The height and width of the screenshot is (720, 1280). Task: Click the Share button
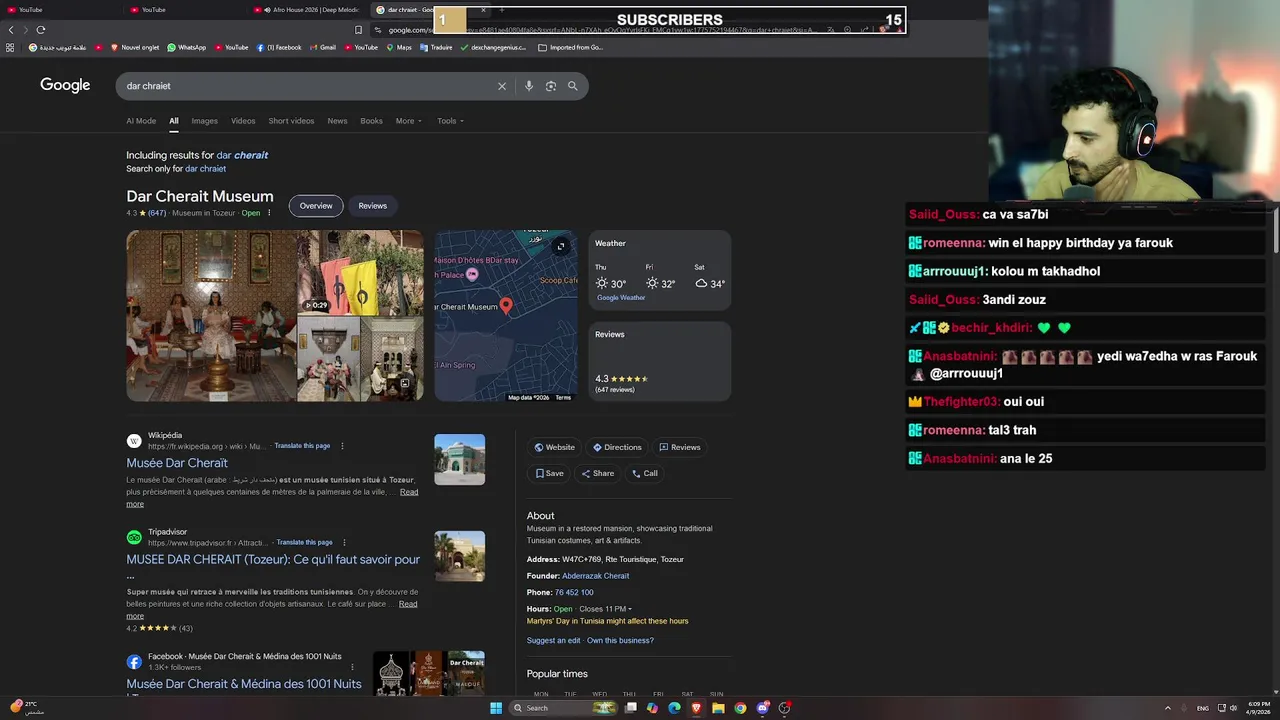coord(598,473)
